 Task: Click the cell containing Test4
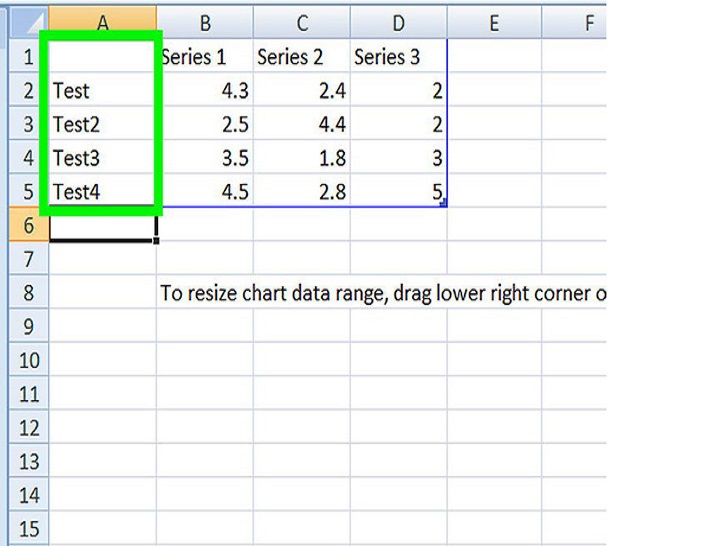pyautogui.click(x=102, y=192)
